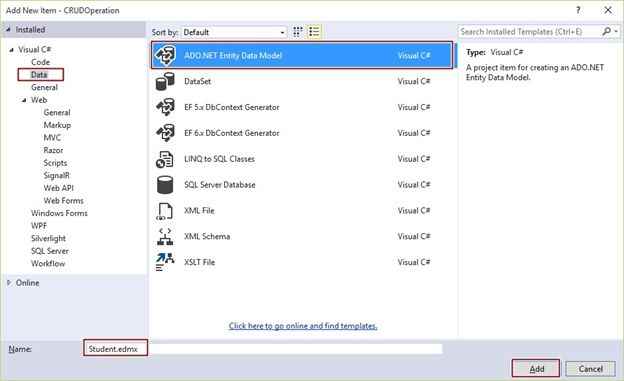Viewport: 624px width, 381px height.
Task: Click the Name field containing Student.edmx
Action: pos(263,349)
